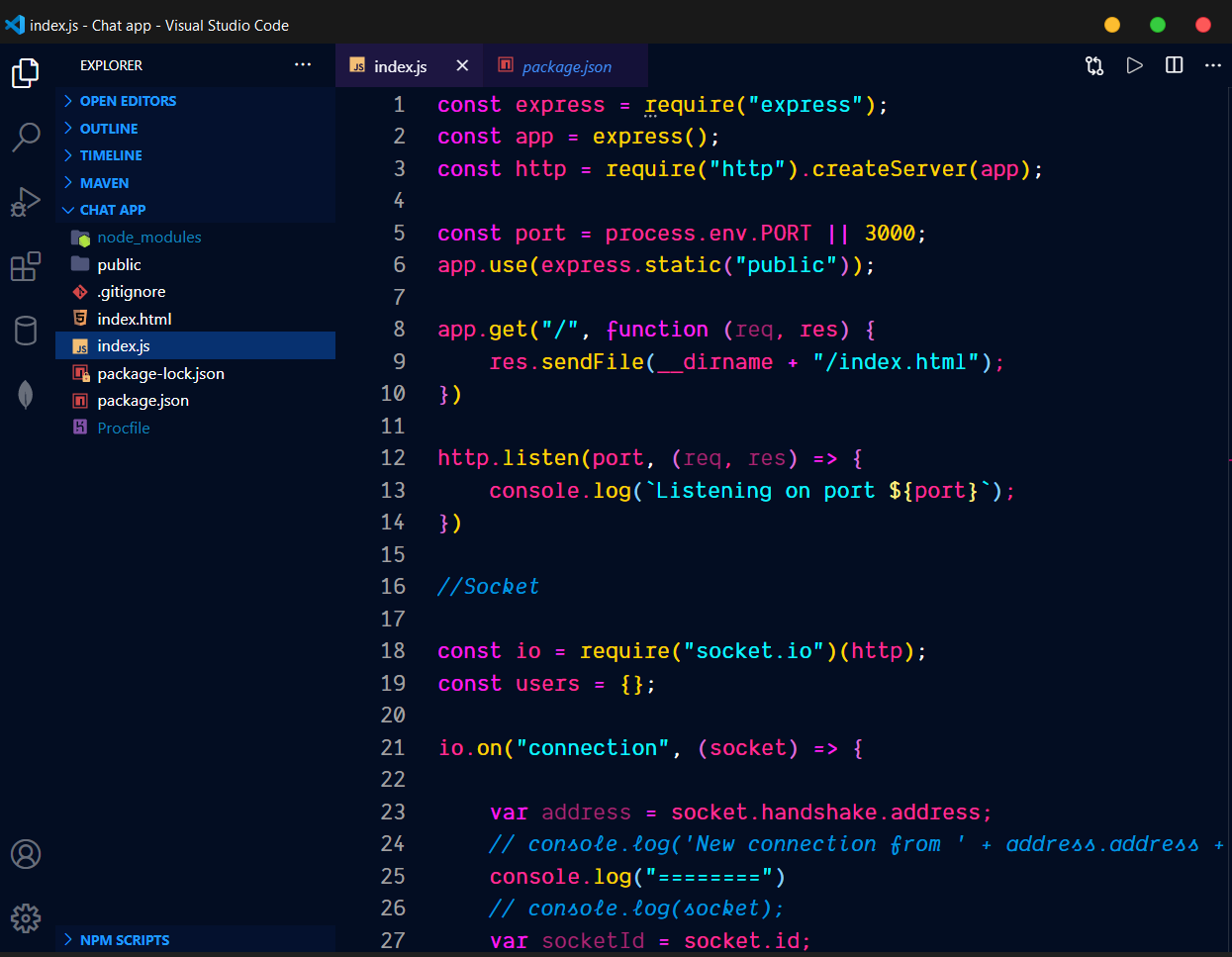Expand the NPM SCRIPTS section
Image resolution: width=1232 pixels, height=957 pixels.
pyautogui.click(x=195, y=940)
